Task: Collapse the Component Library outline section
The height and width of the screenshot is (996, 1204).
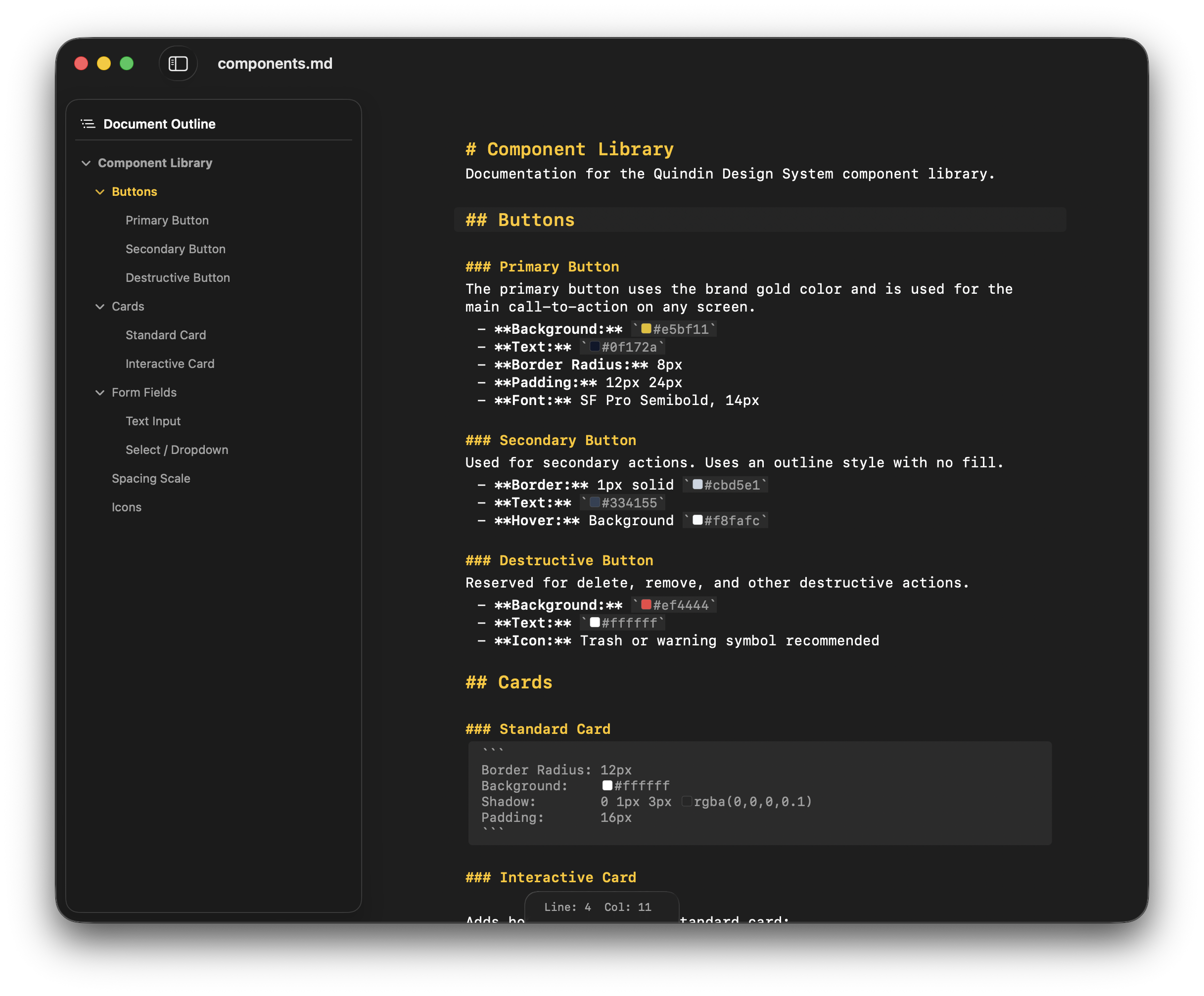Action: [87, 163]
